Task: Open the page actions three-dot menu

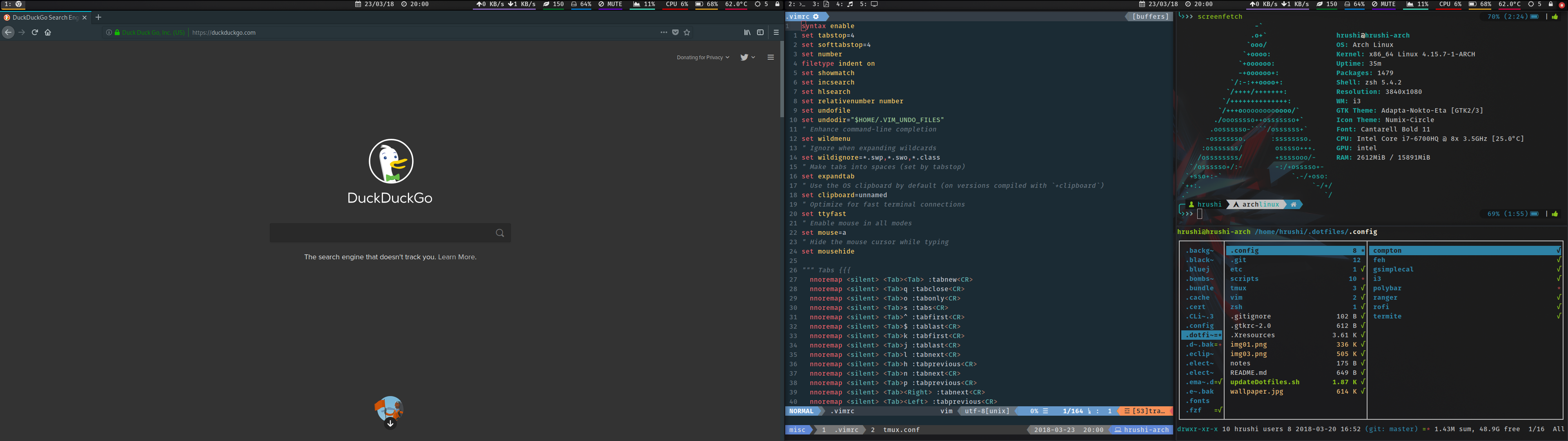Action: 664,32
